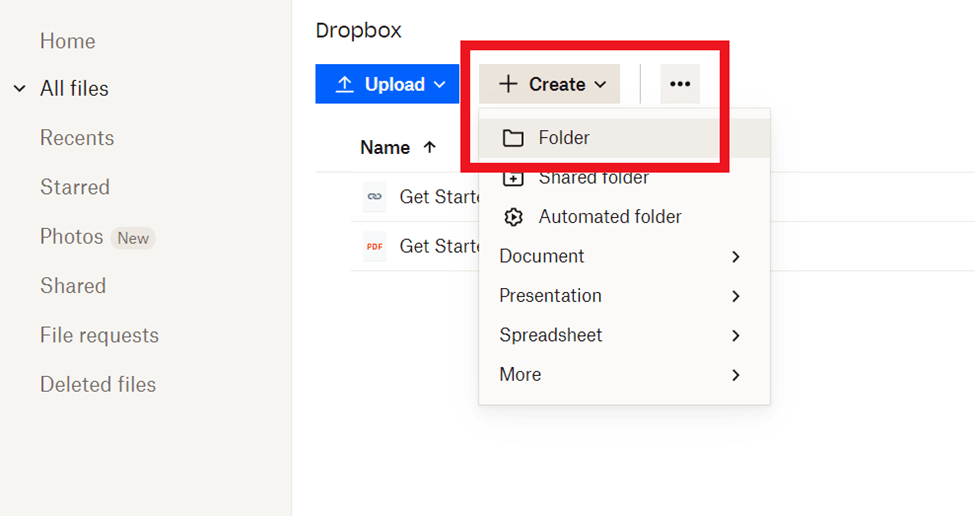Click the folder icon in Create menu

pos(513,137)
